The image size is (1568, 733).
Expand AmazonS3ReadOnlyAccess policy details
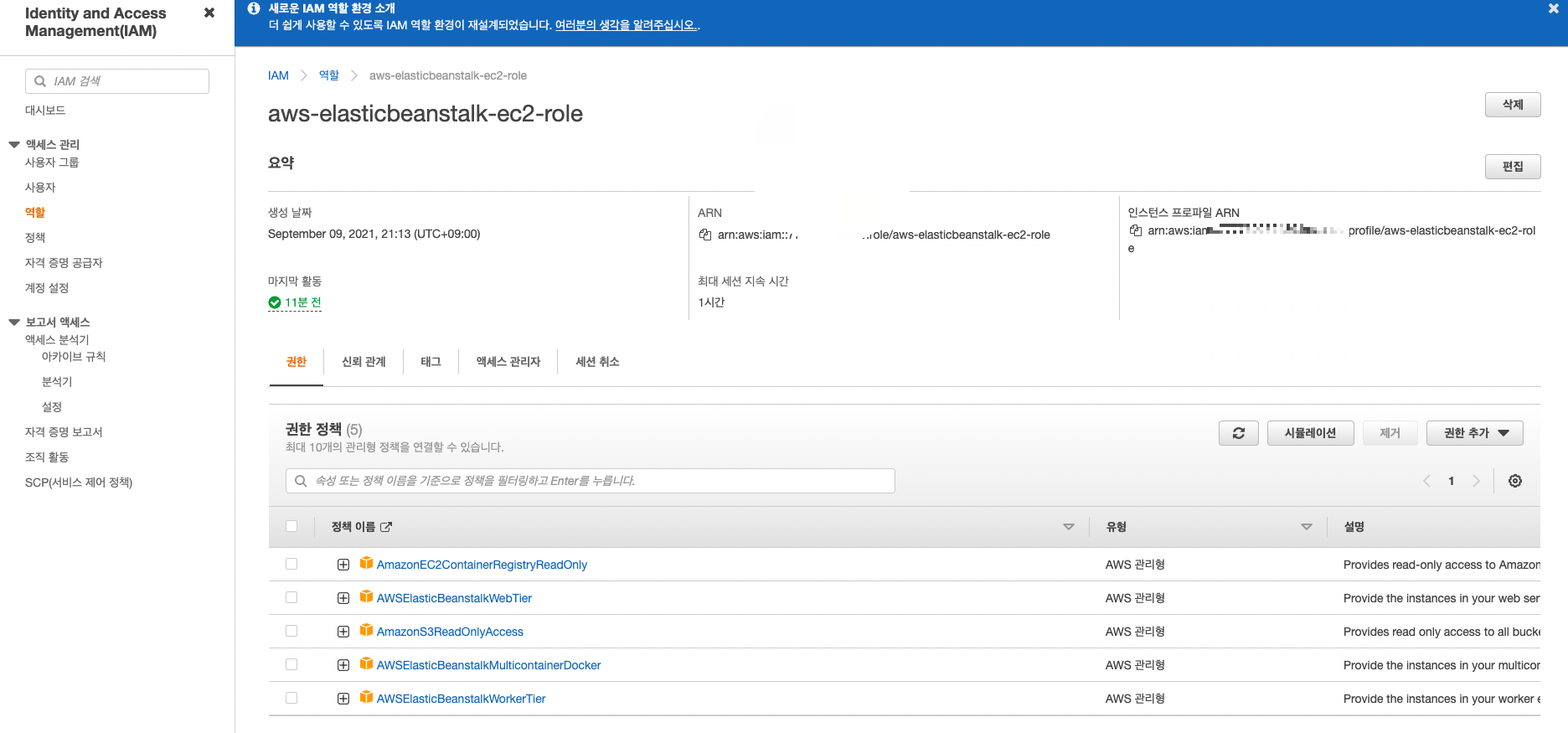pos(343,632)
